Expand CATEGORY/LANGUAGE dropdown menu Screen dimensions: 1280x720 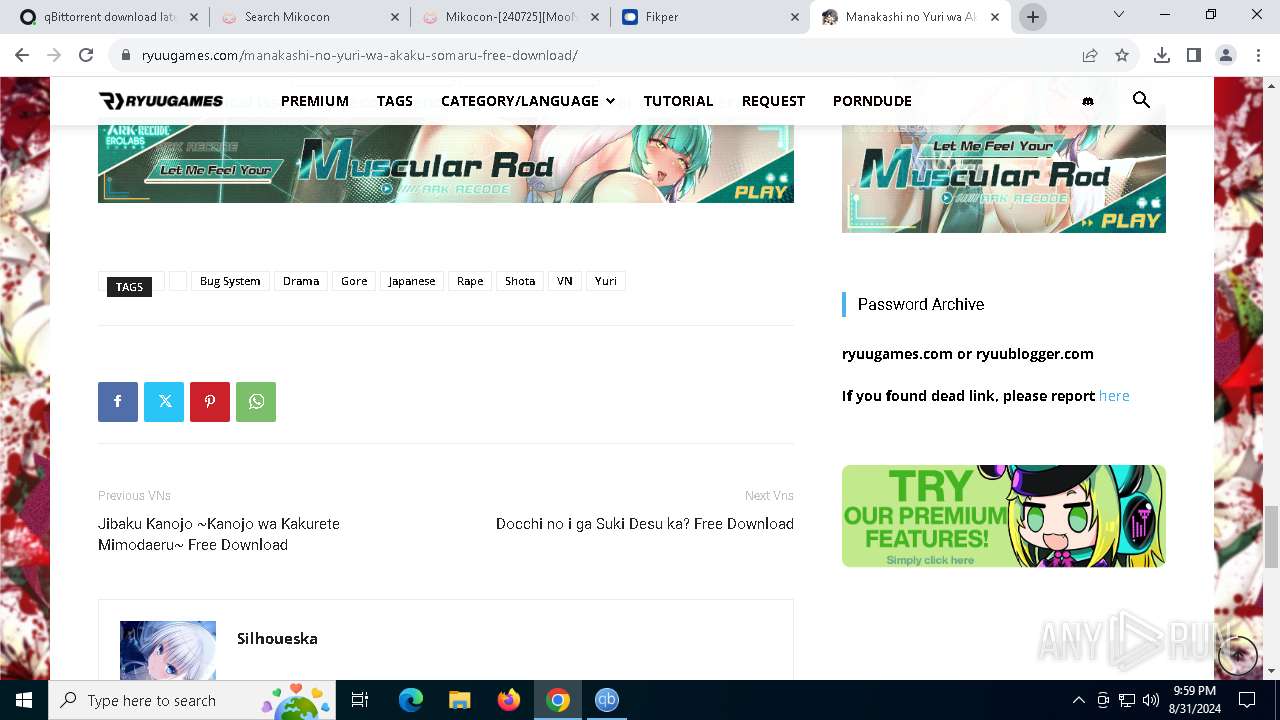pyautogui.click(x=528, y=101)
